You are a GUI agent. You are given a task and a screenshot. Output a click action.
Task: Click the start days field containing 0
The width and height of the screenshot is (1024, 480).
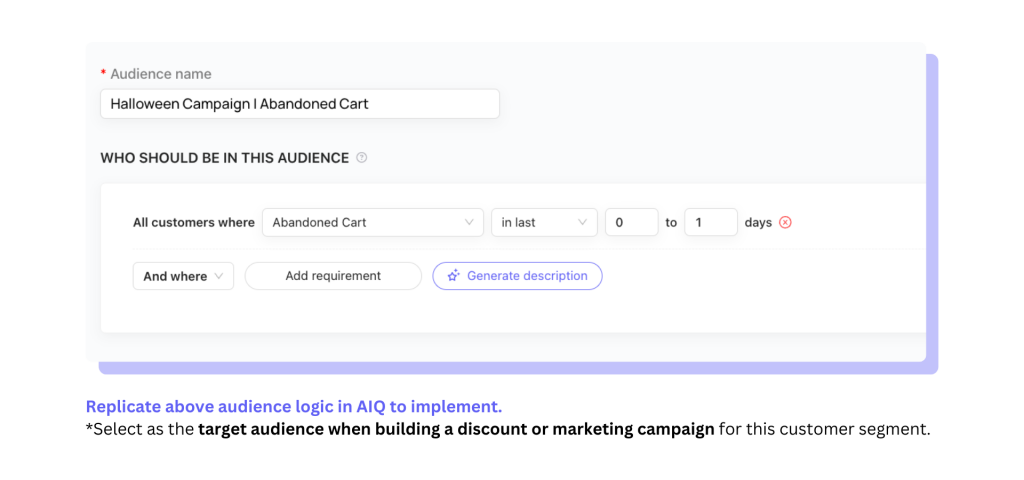632,222
